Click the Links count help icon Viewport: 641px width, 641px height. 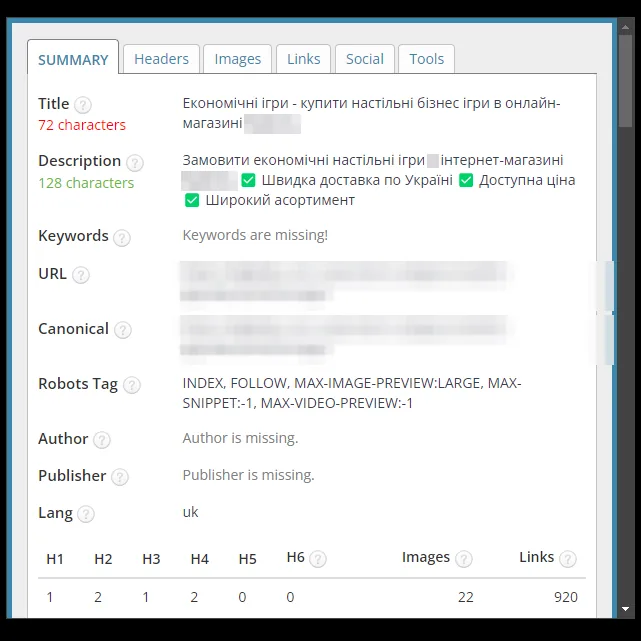point(568,559)
